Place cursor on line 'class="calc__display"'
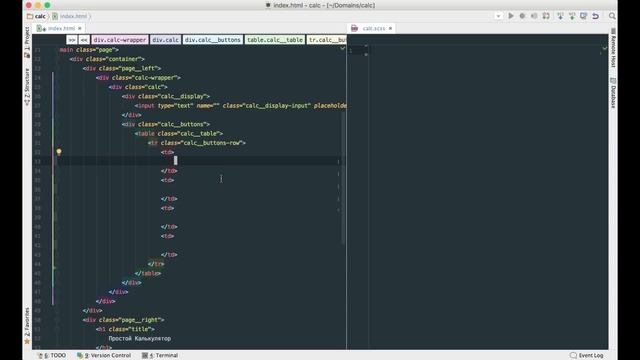The width and height of the screenshot is (640, 360). [166, 96]
